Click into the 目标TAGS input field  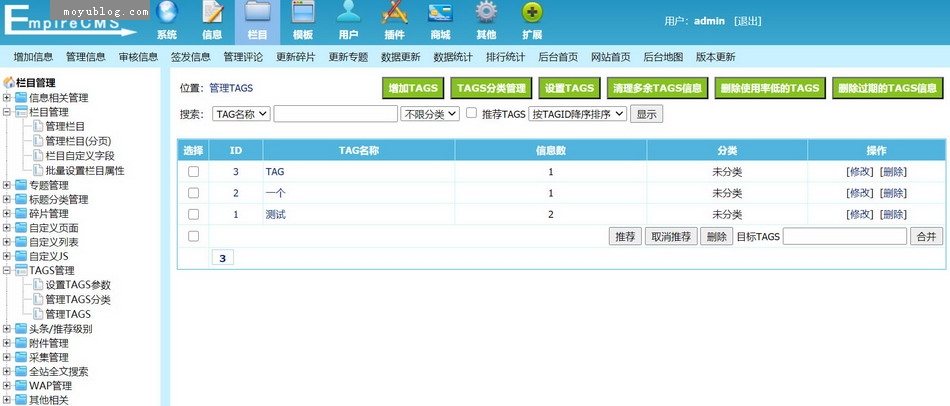coord(845,236)
